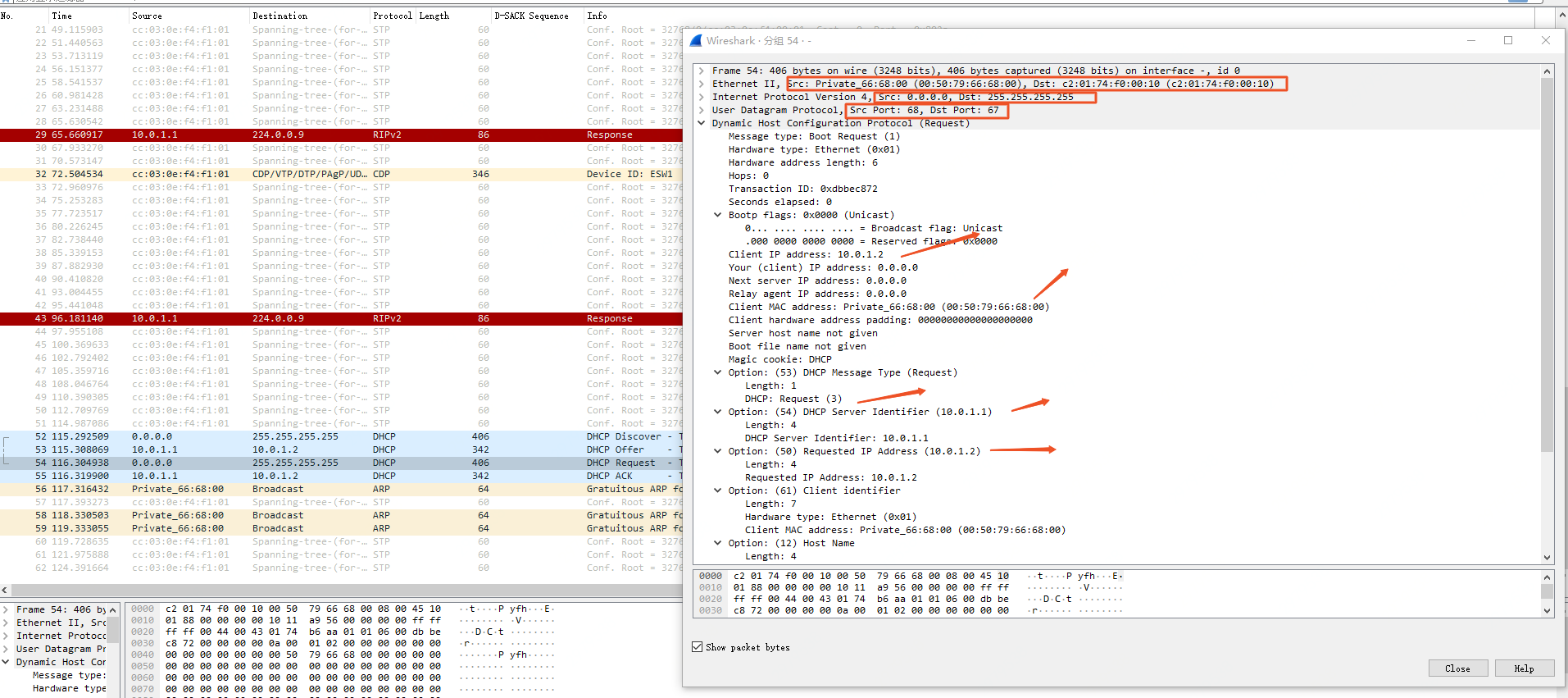Click the main window detail pane scroll-up arrow
Screen dimensions: 1568x698
tap(113, 609)
